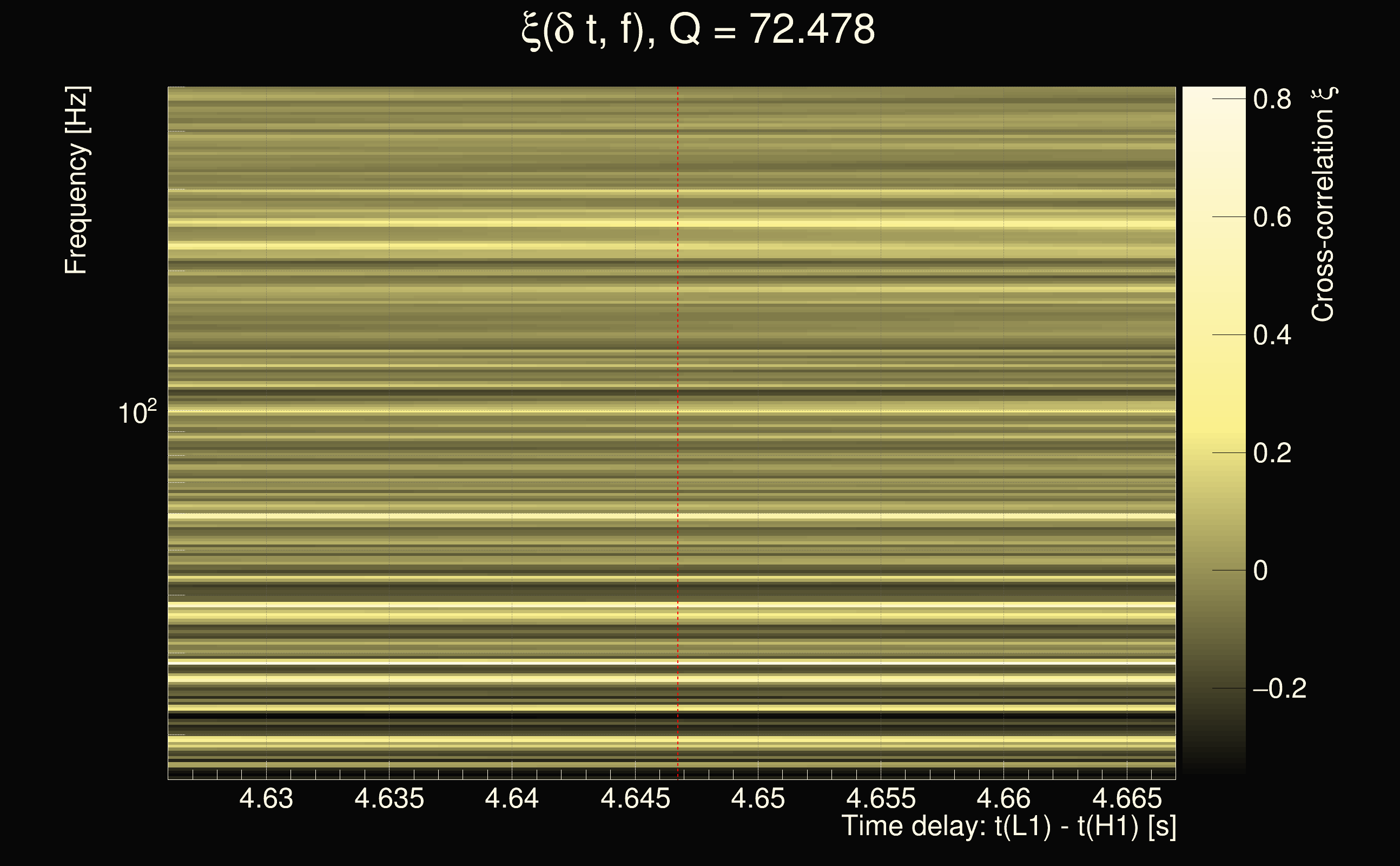Click the 4.66 x-axis tick label
Viewport: 1400px width, 866px height.
[1003, 798]
